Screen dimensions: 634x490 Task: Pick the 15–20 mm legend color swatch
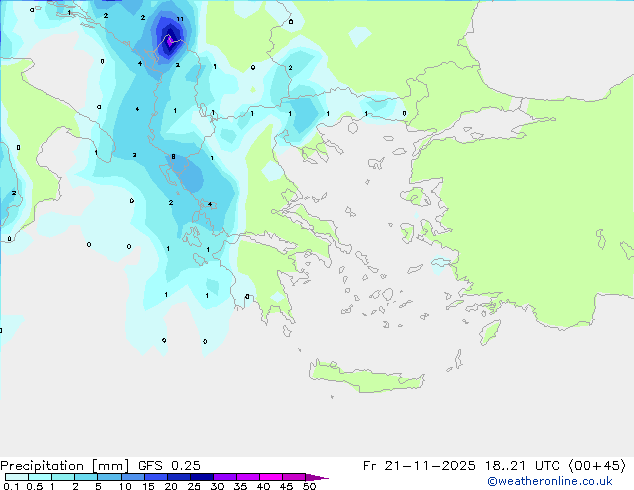(x=155, y=477)
